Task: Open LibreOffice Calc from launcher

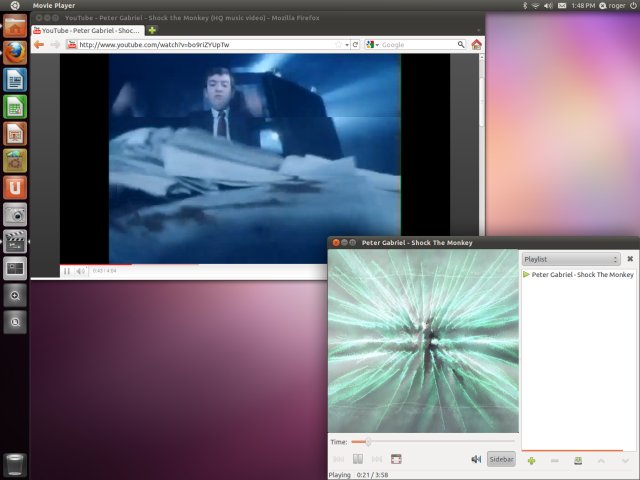Action: pos(15,107)
